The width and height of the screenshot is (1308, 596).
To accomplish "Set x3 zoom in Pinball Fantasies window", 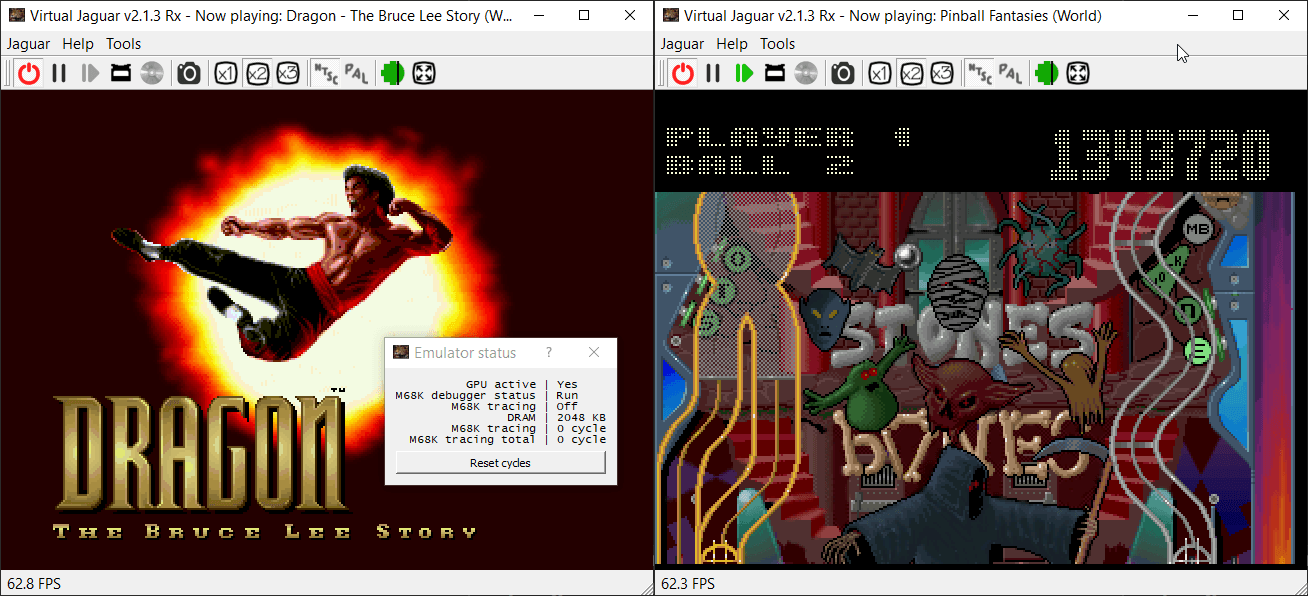I will click(942, 73).
